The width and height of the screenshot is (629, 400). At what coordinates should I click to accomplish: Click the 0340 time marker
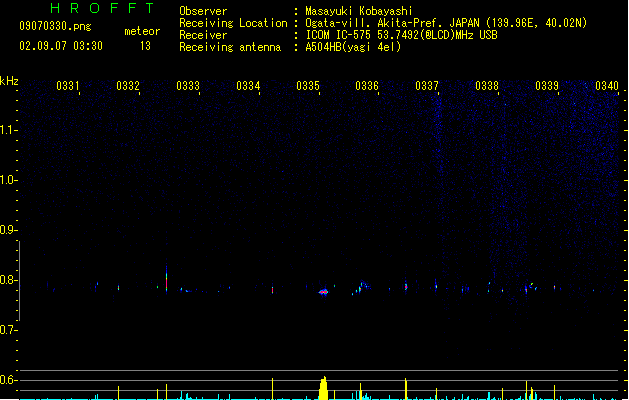(x=607, y=86)
